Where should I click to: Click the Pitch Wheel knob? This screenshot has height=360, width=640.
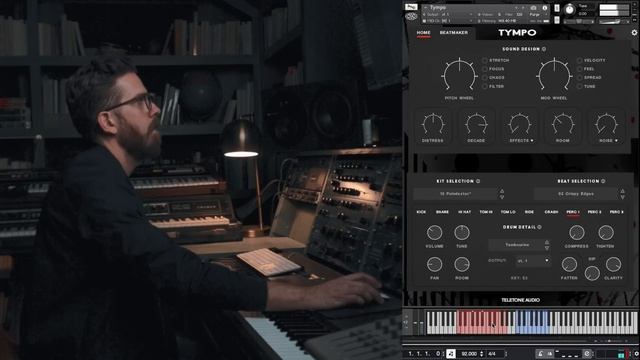[x=459, y=75]
